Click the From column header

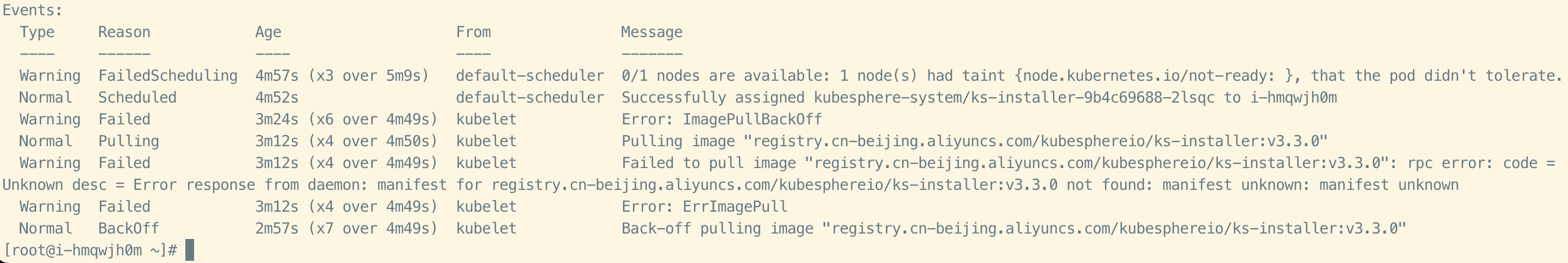point(474,32)
